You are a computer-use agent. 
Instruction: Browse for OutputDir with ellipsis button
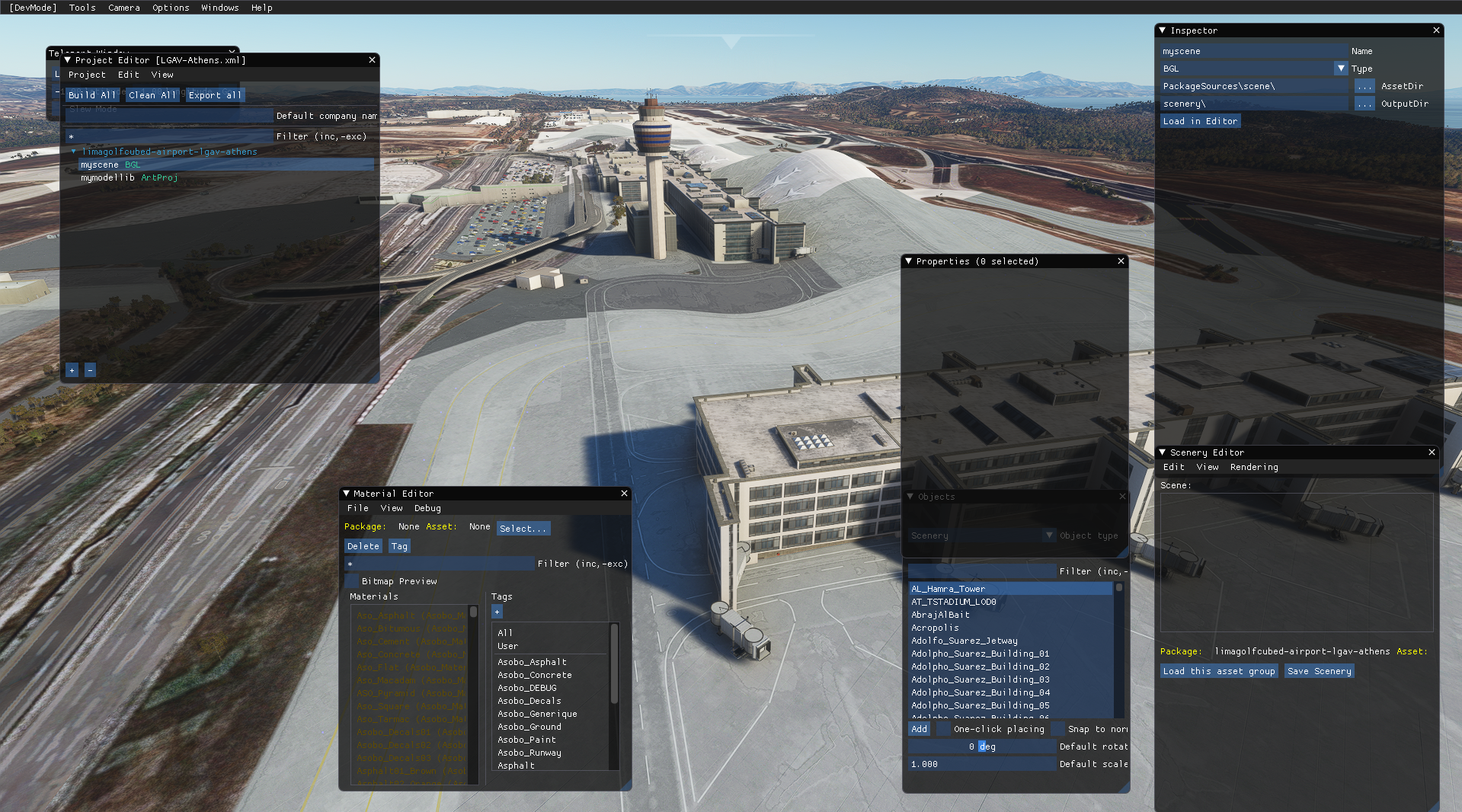click(1364, 104)
